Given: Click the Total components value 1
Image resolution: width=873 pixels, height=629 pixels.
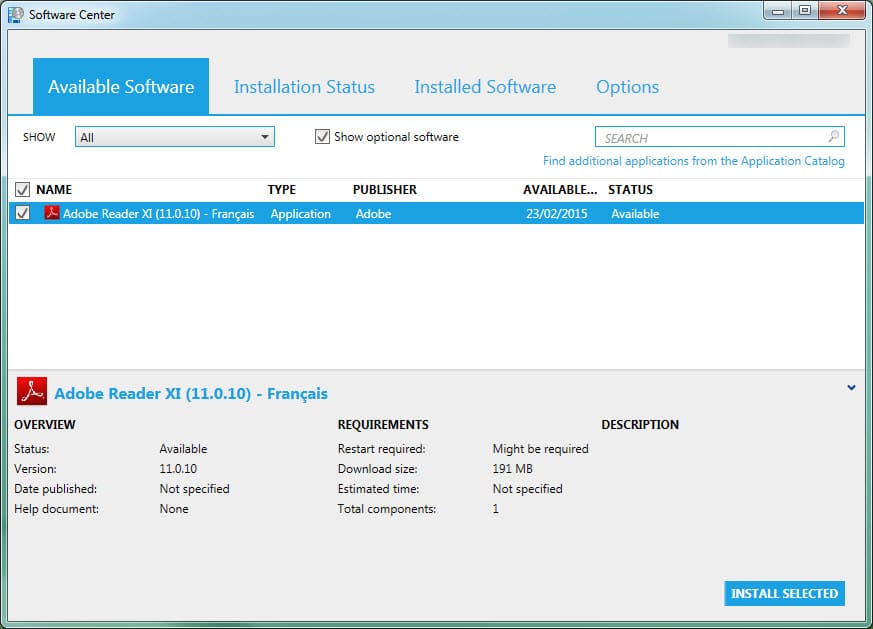Looking at the screenshot, I should click(496, 509).
